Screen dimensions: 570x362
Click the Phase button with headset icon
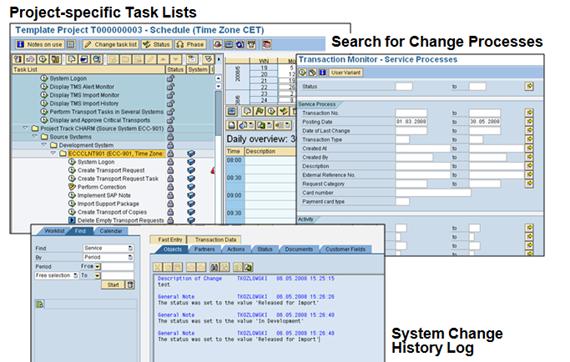[x=190, y=44]
